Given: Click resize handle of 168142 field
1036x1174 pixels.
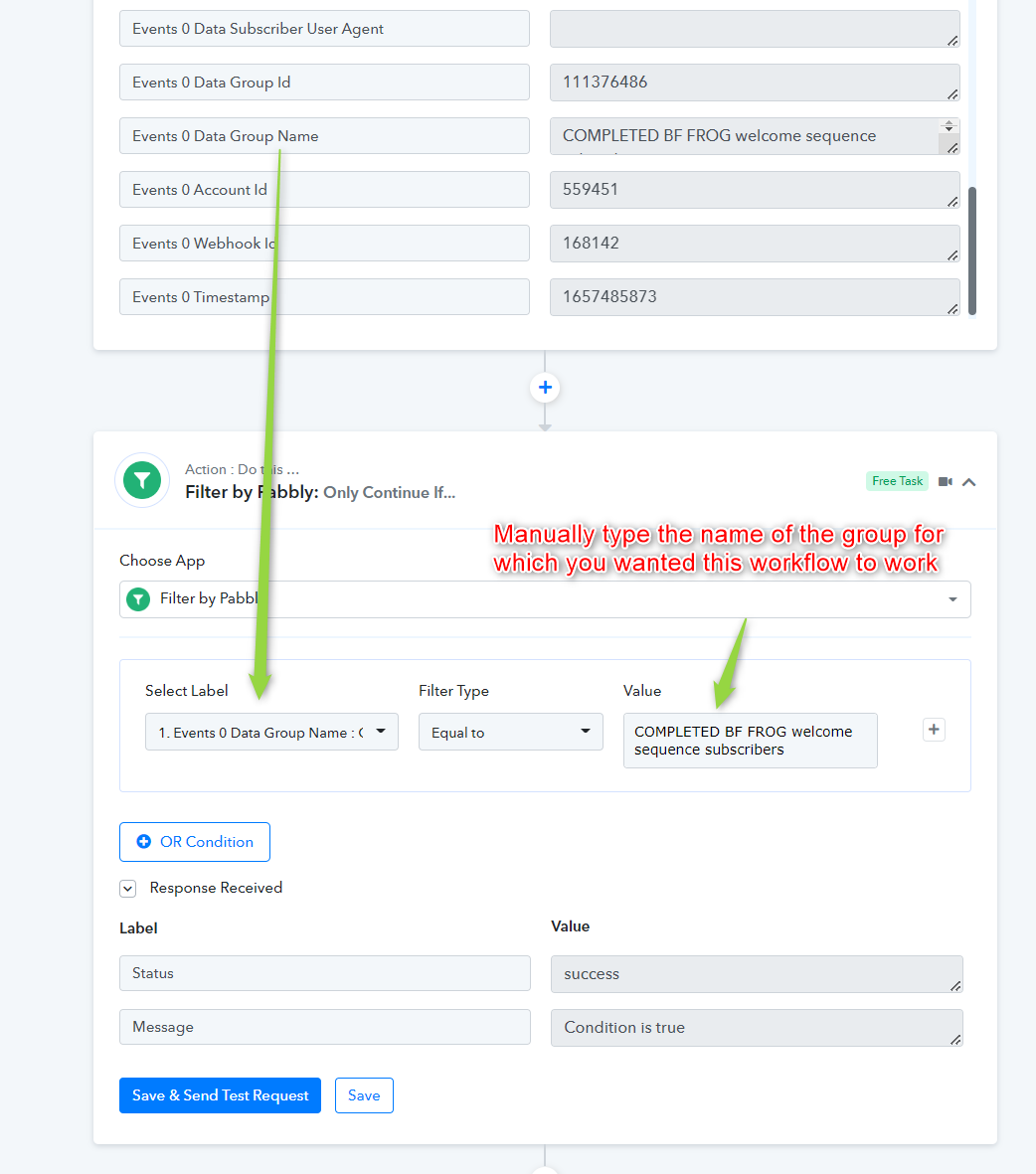Looking at the screenshot, I should coord(952,255).
